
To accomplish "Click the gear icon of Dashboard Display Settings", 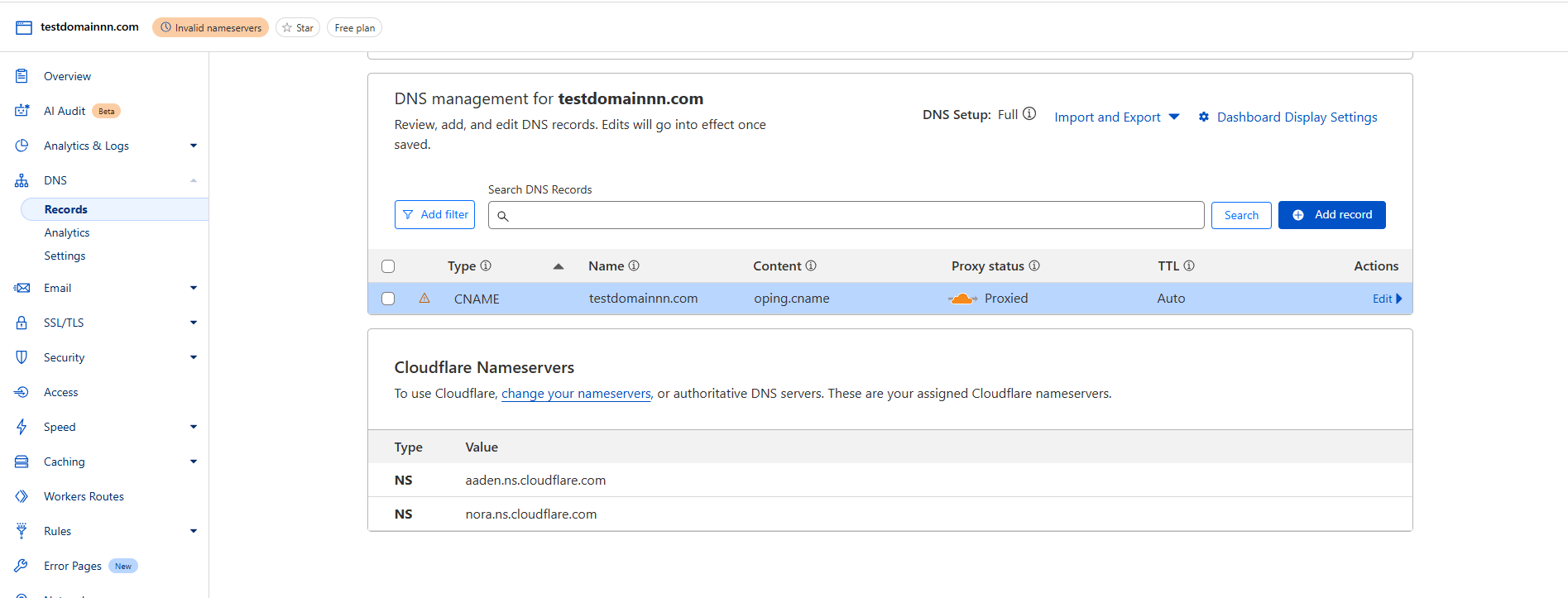I will [x=1204, y=117].
